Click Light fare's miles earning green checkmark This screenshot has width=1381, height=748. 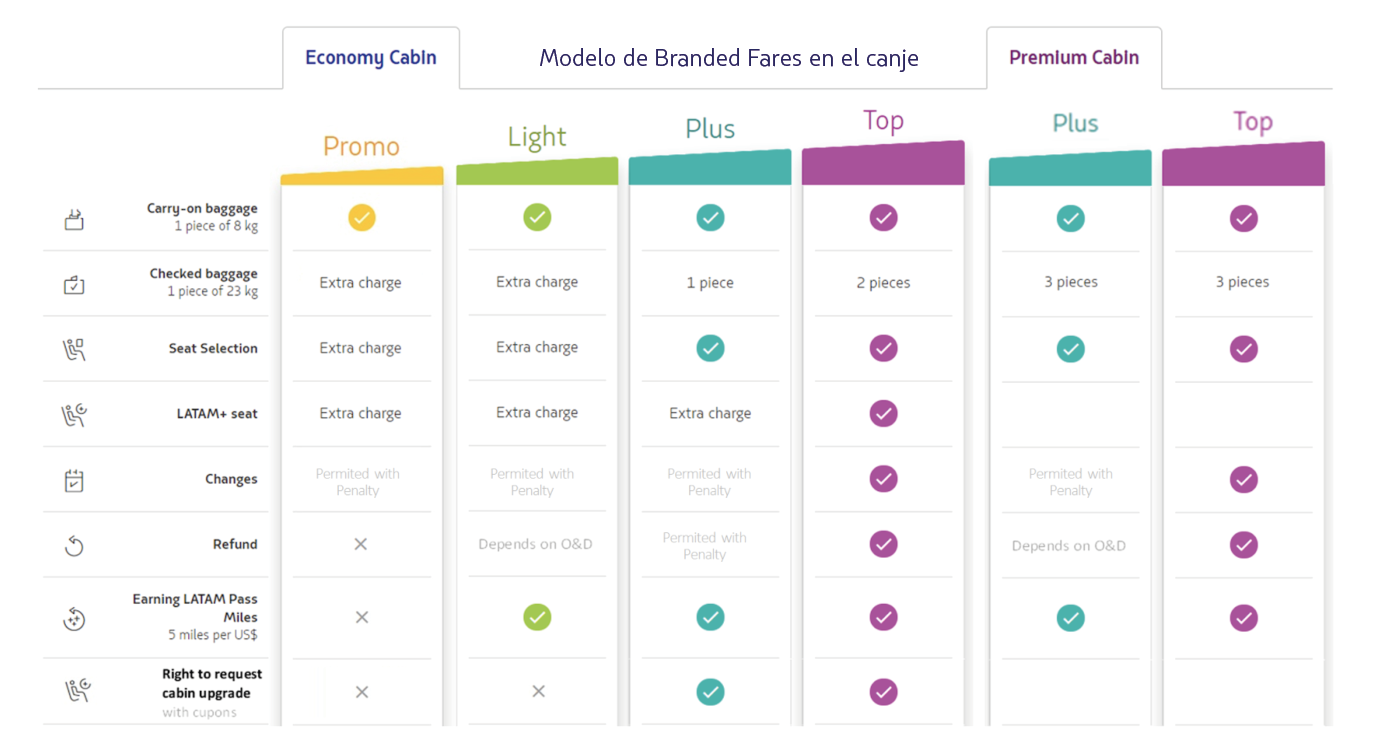point(537,617)
